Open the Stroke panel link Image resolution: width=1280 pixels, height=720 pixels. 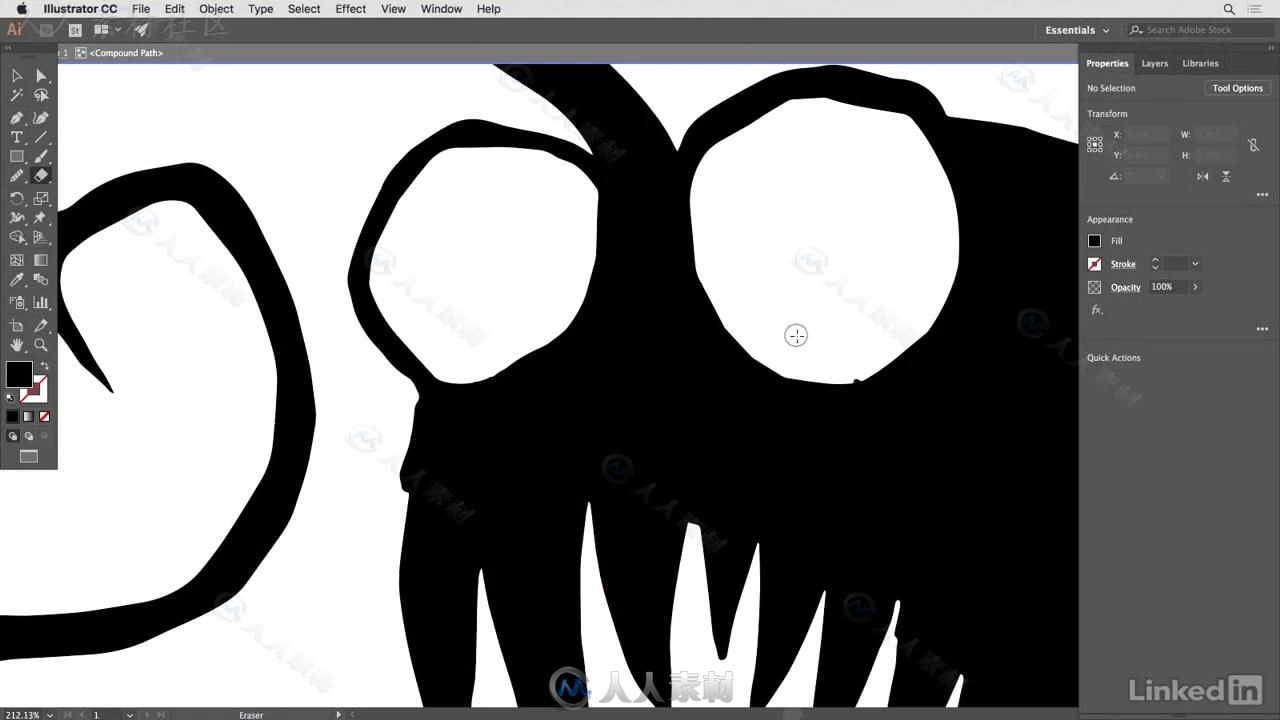pos(1123,264)
